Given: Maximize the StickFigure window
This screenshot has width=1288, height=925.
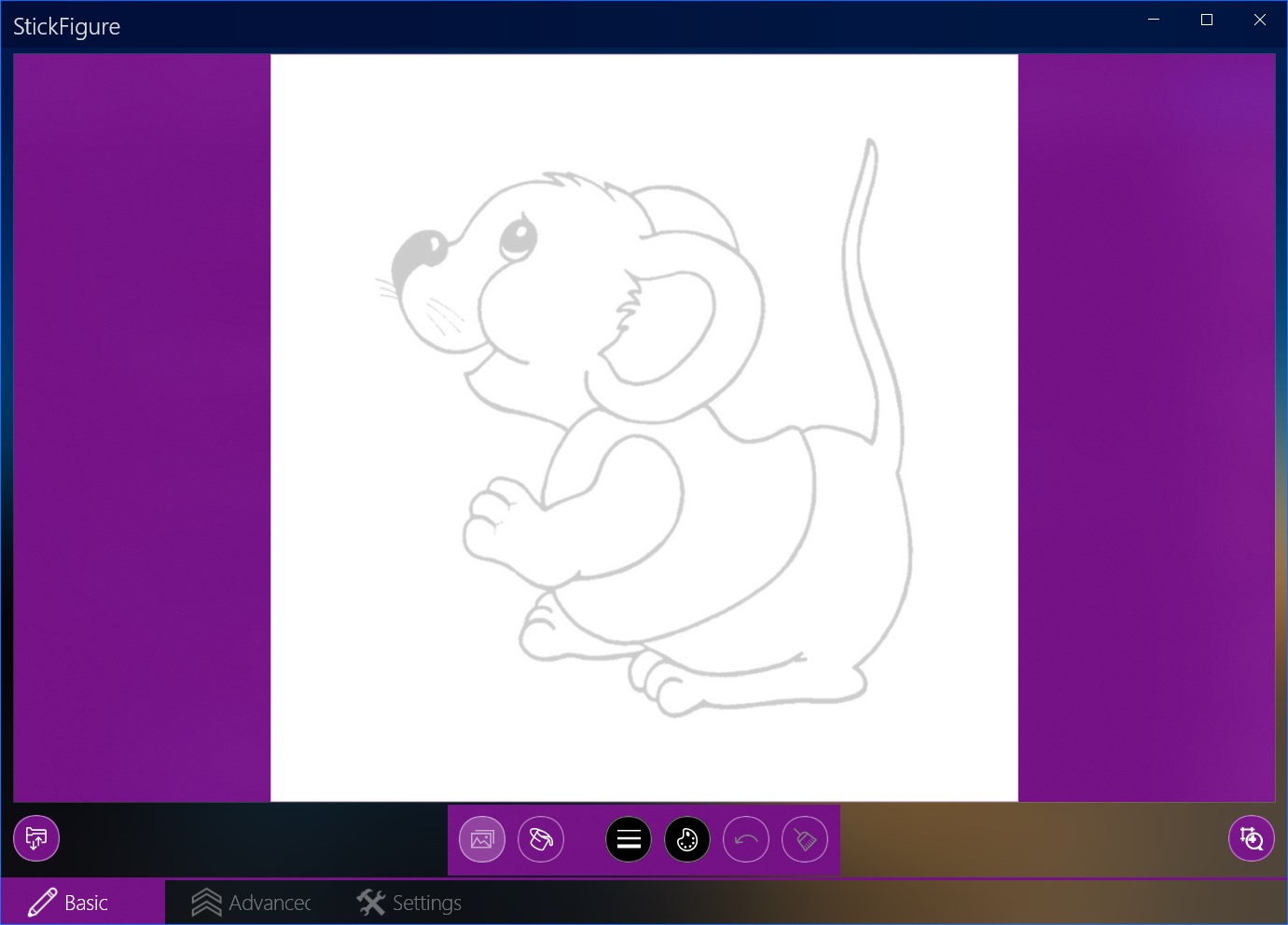Looking at the screenshot, I should pos(1207,20).
